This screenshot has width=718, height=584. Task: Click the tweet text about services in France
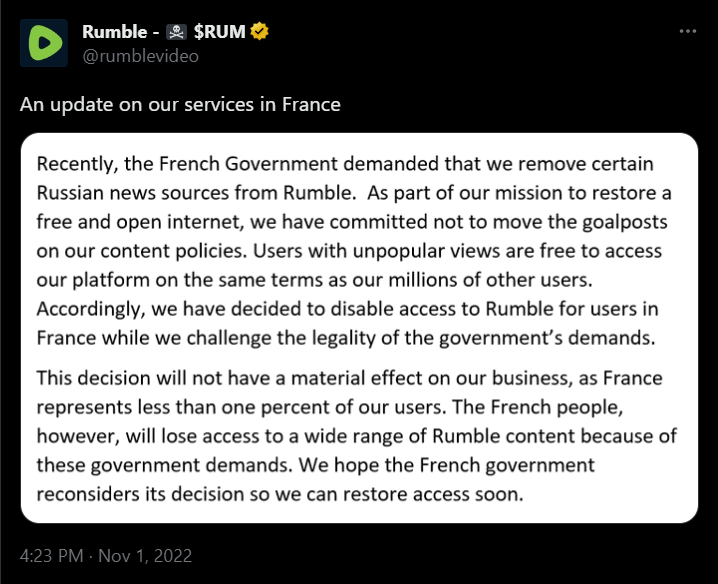[181, 104]
